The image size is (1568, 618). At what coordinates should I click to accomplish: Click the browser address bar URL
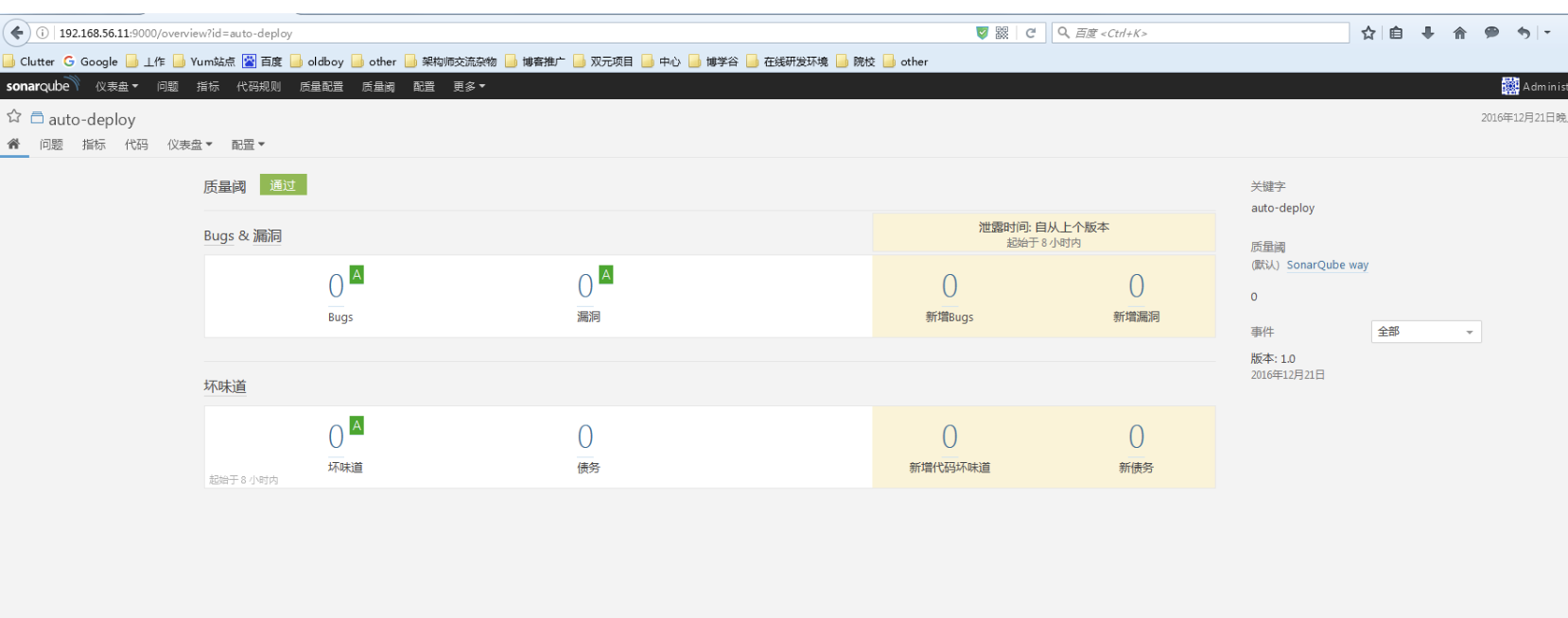point(176,33)
